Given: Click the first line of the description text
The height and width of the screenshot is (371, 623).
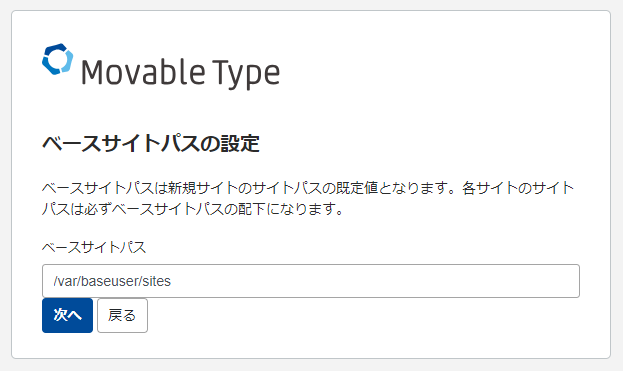Looking at the screenshot, I should [x=308, y=187].
